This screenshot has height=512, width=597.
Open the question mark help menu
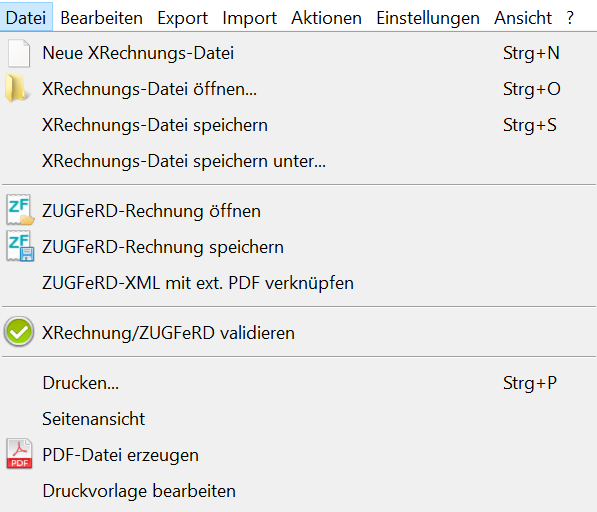coord(570,18)
